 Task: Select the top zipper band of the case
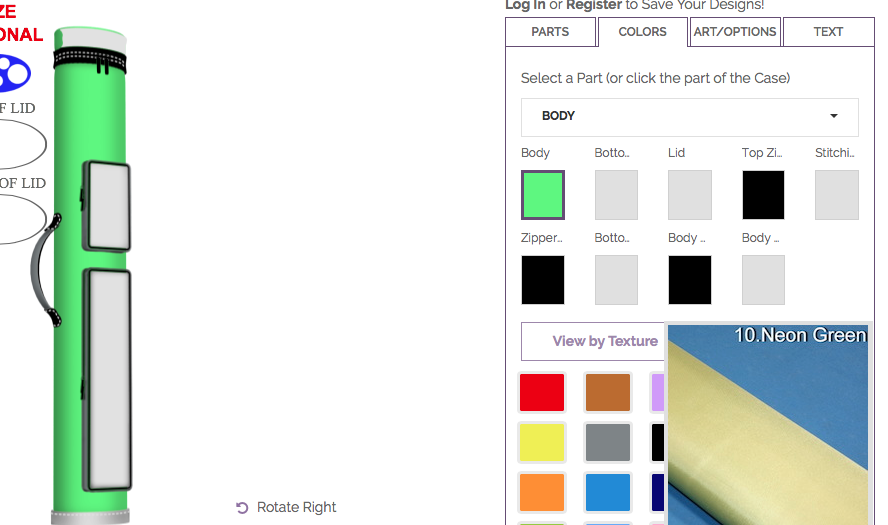tap(89, 61)
